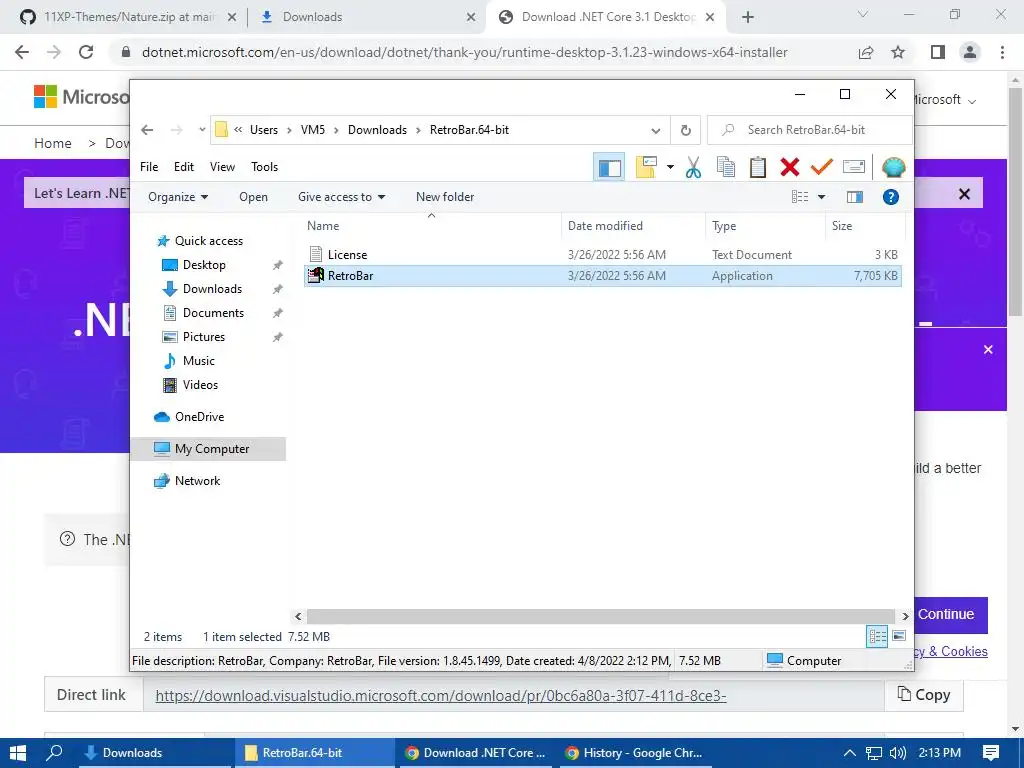The width and height of the screenshot is (1024, 768).
Task: Reload the Chrome page
Action: pos(86,52)
